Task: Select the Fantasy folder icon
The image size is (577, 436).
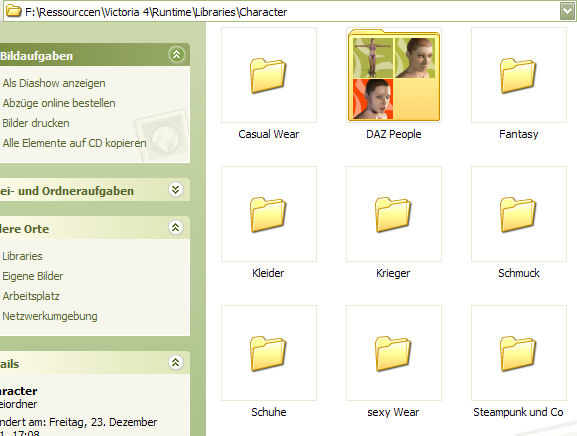Action: (518, 75)
